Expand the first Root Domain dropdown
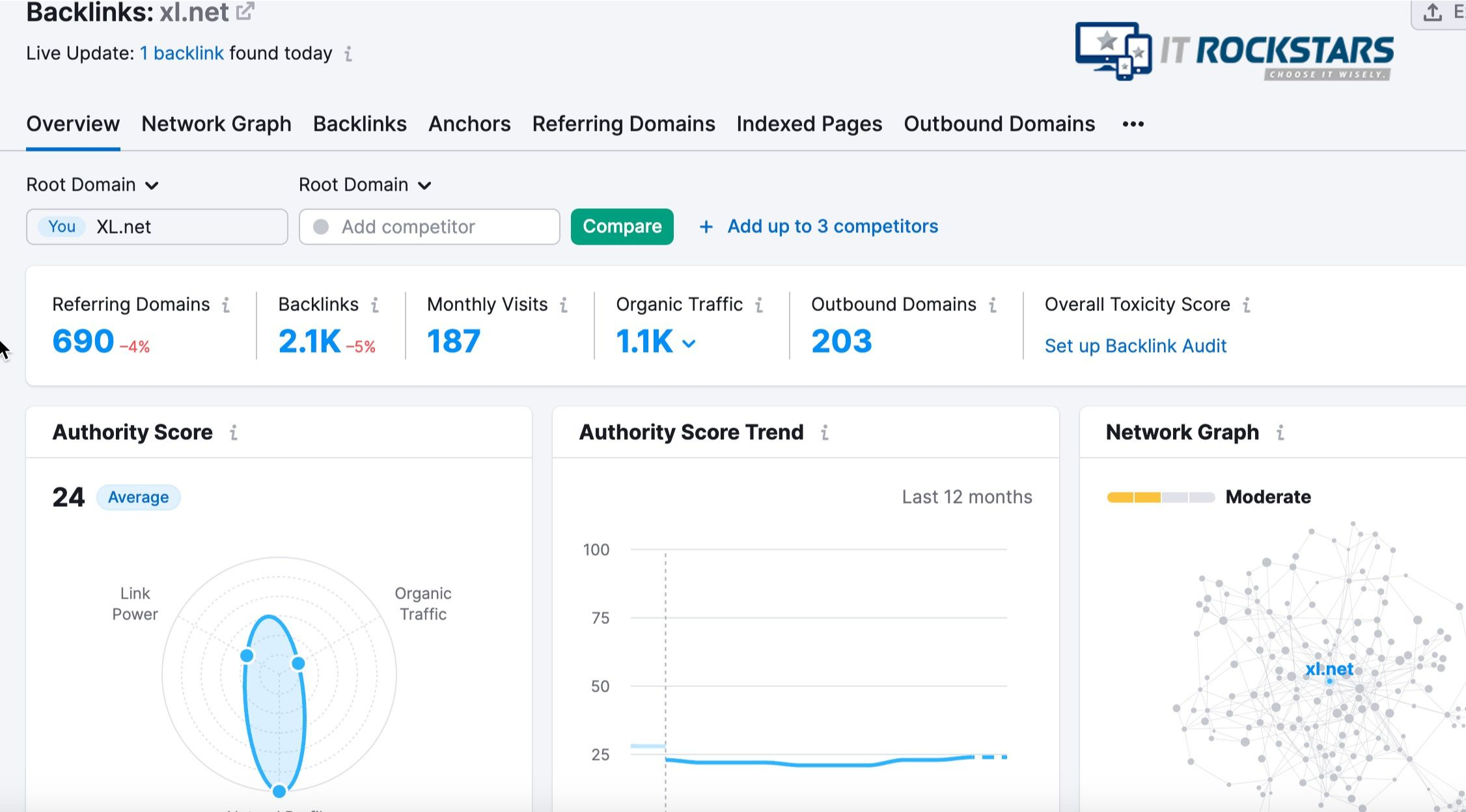 click(92, 185)
